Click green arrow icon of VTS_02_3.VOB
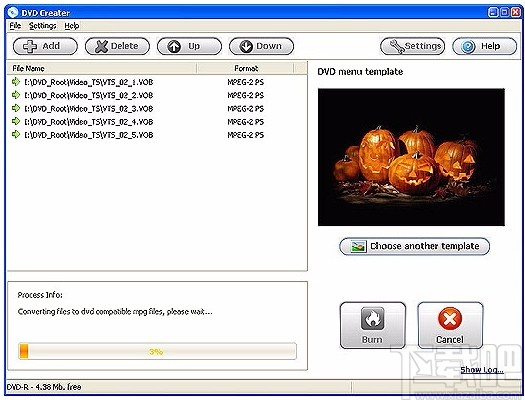This screenshot has width=525, height=400. (16, 108)
